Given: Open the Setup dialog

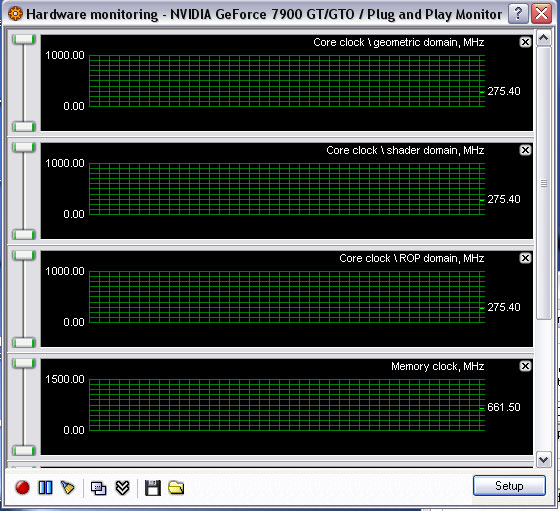Looking at the screenshot, I should (509, 486).
